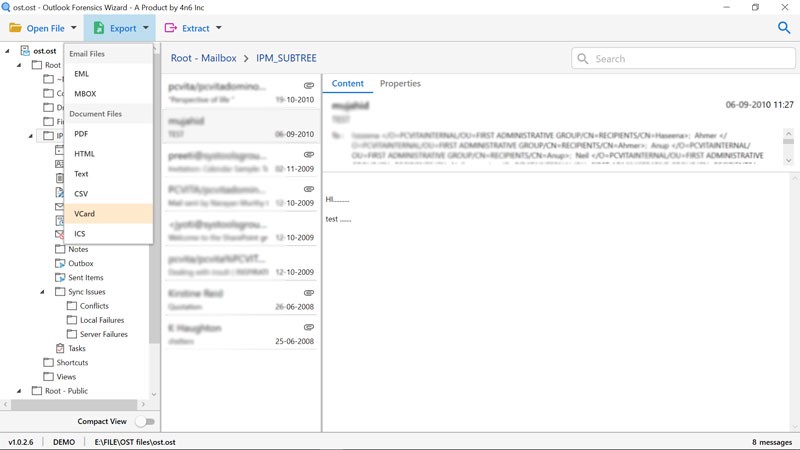
Task: Click the trash can icon in the folder tree
Action: coord(60,178)
